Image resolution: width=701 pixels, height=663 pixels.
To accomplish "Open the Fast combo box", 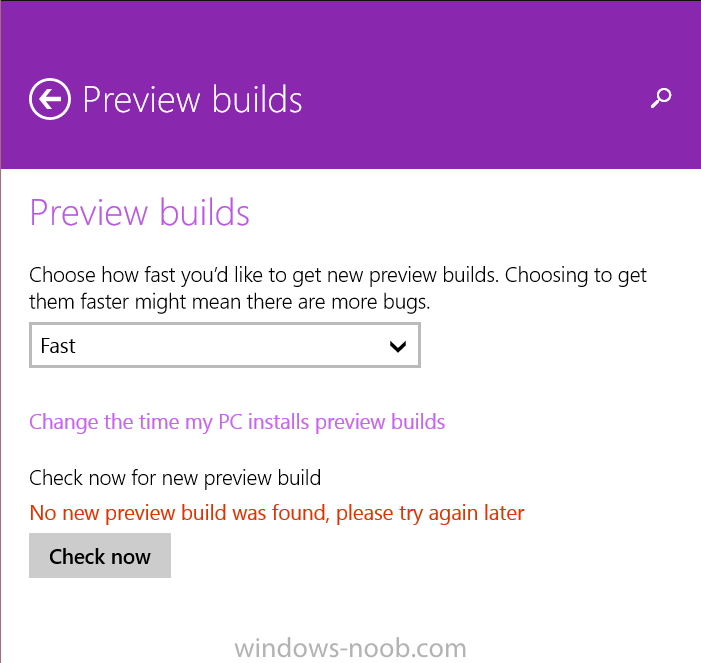I will point(225,345).
